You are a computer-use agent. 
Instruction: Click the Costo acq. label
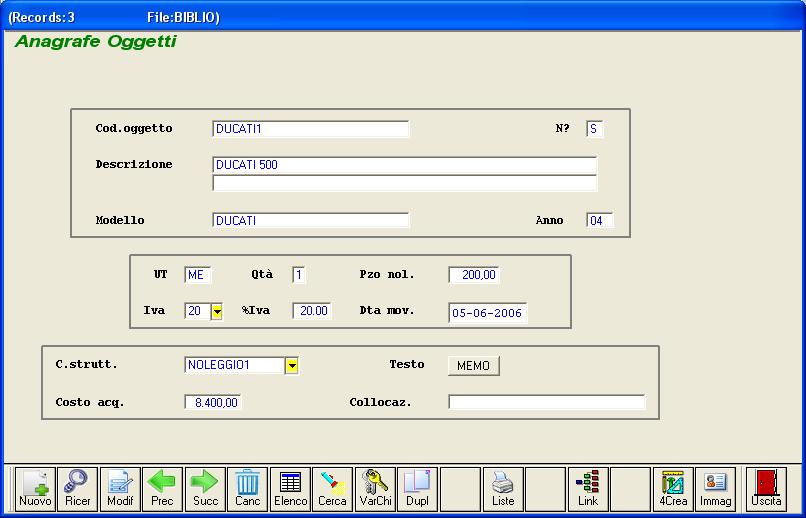pos(90,402)
